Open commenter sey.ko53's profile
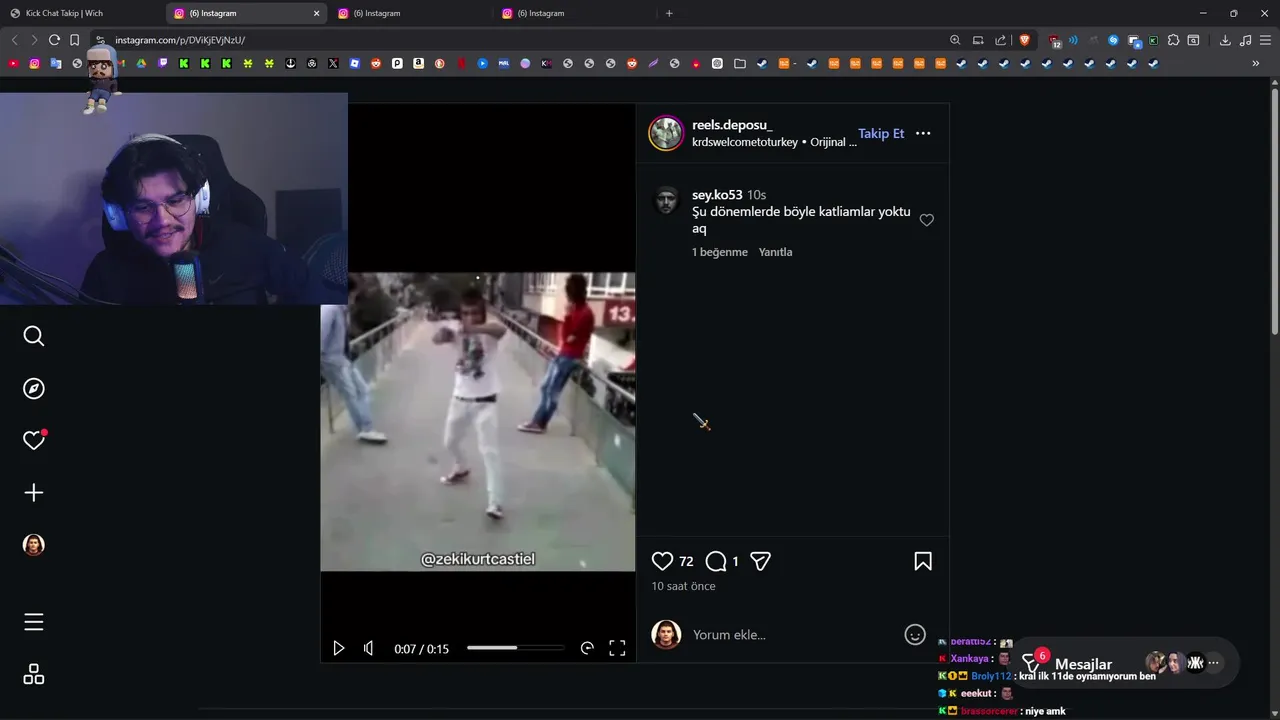The height and width of the screenshot is (720, 1280). tap(717, 195)
